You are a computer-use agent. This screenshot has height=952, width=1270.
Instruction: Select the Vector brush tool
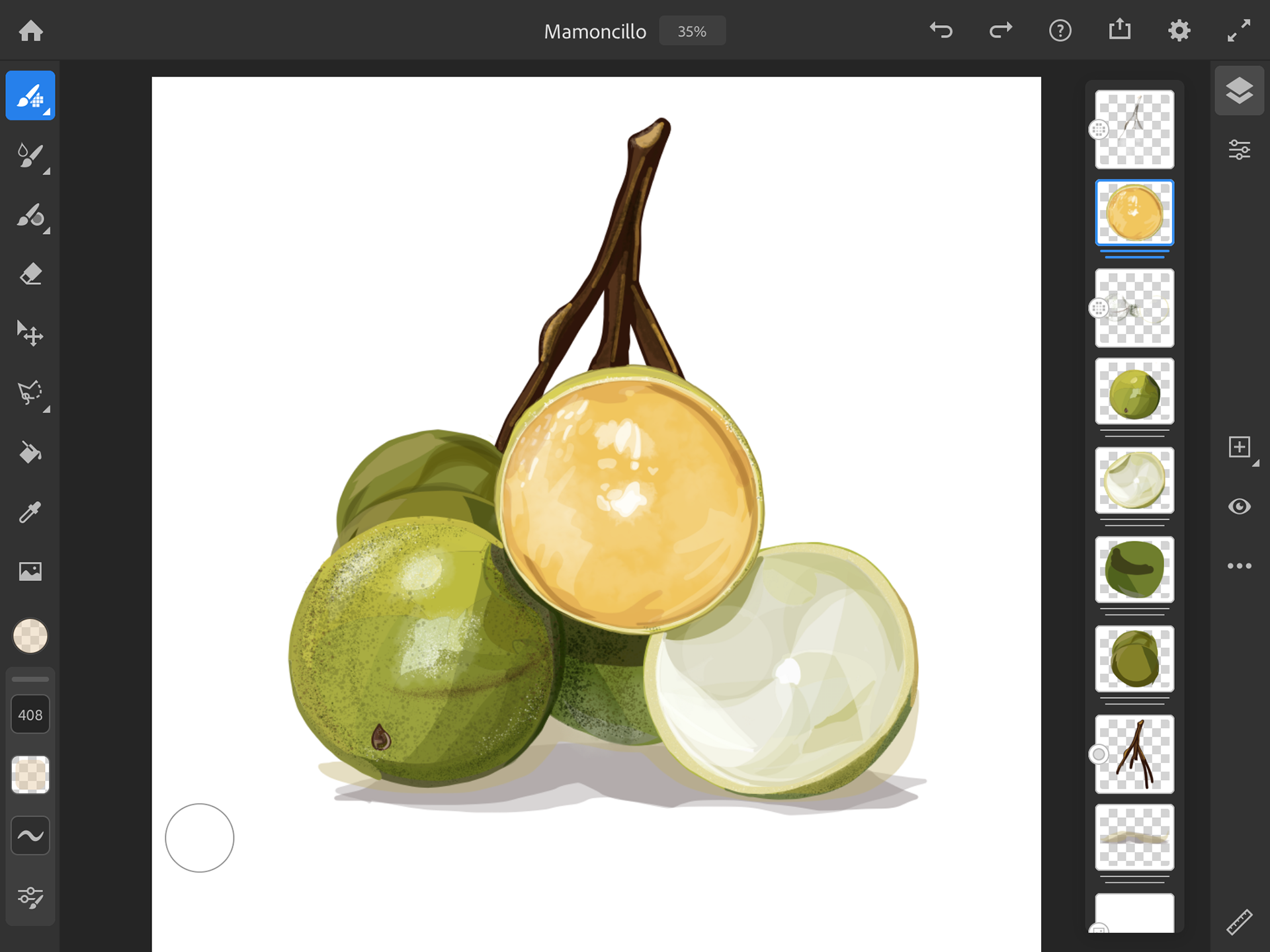(x=30, y=216)
